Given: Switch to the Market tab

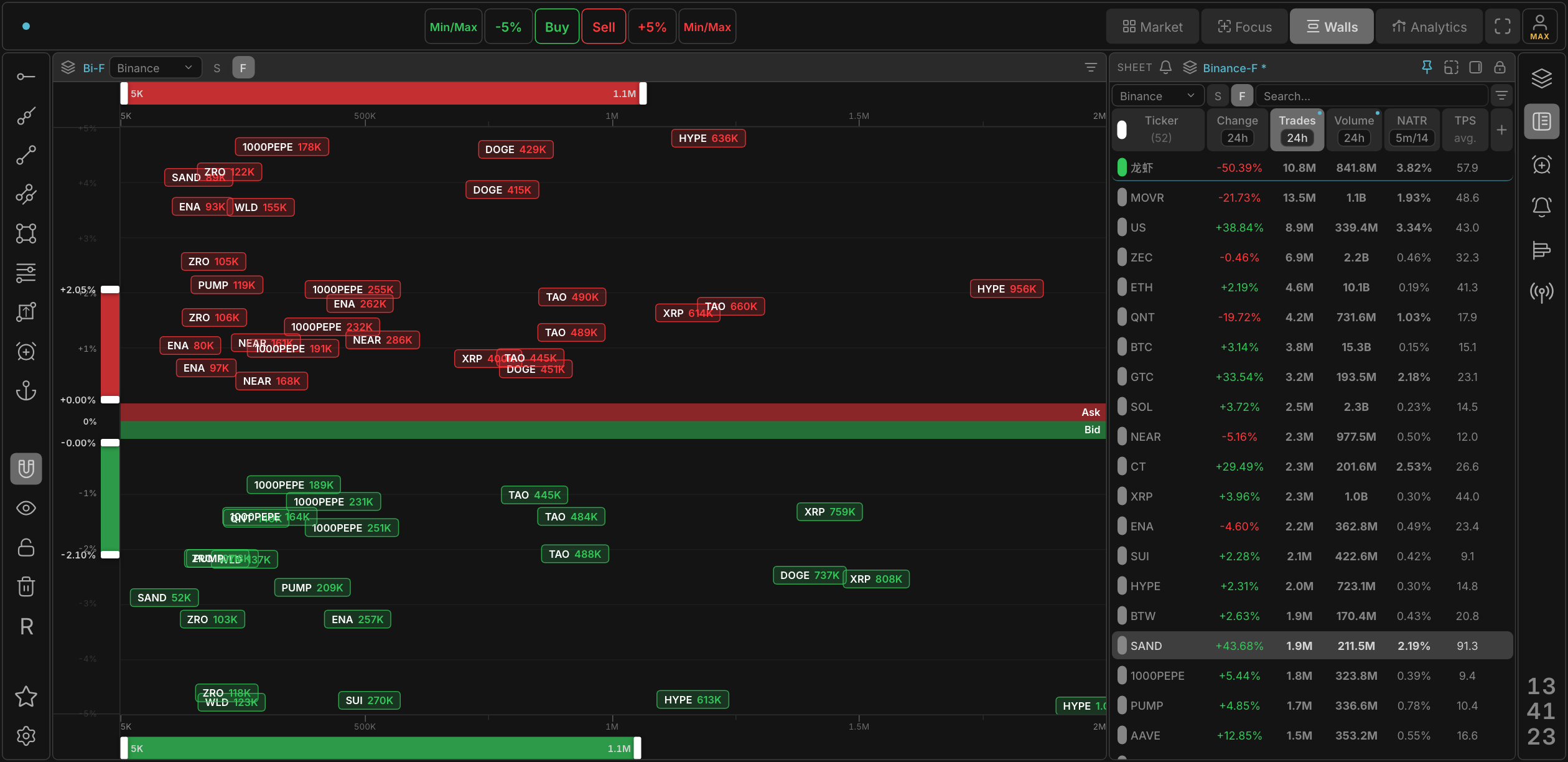Looking at the screenshot, I should point(1152,27).
